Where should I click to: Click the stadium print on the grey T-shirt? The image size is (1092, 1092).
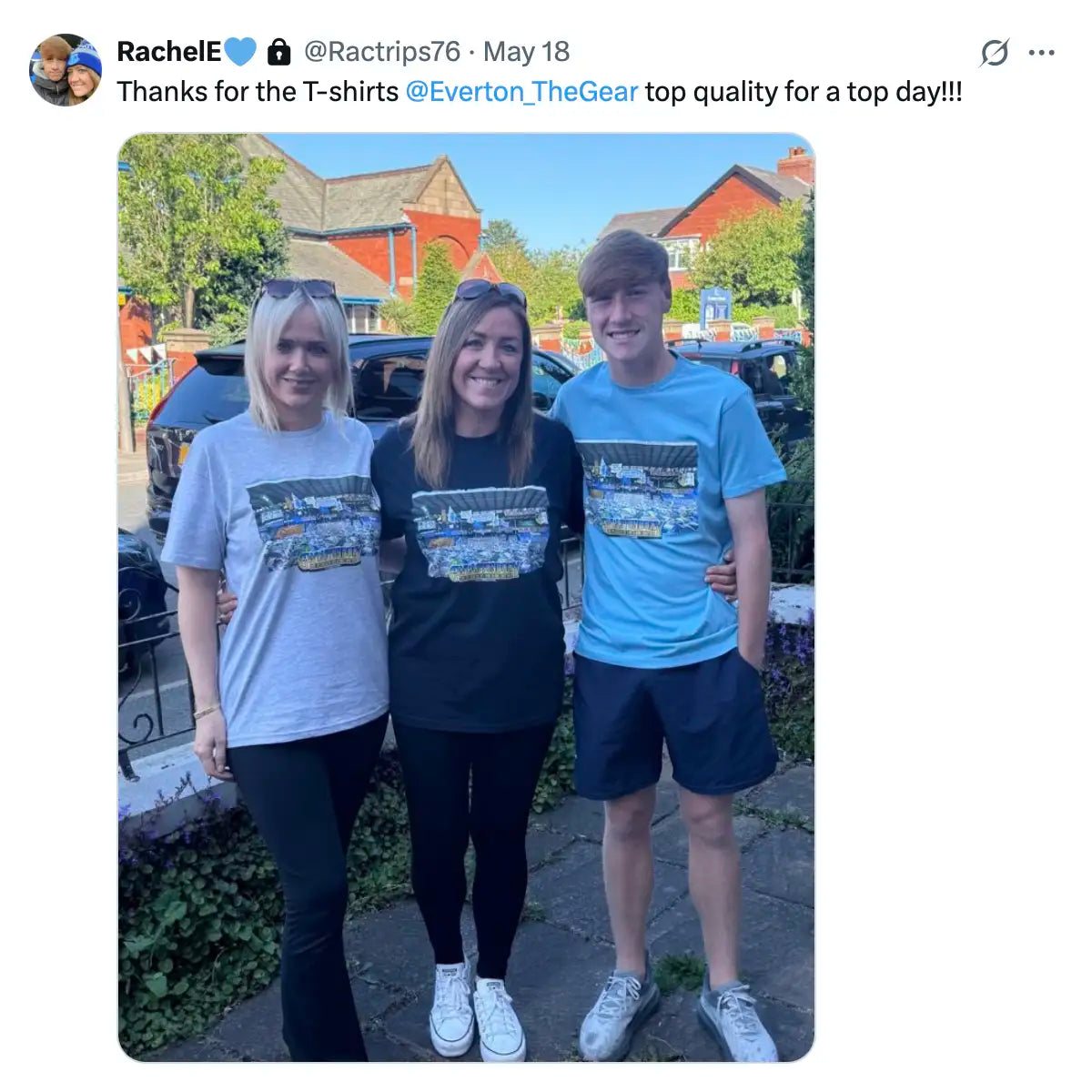(x=314, y=523)
